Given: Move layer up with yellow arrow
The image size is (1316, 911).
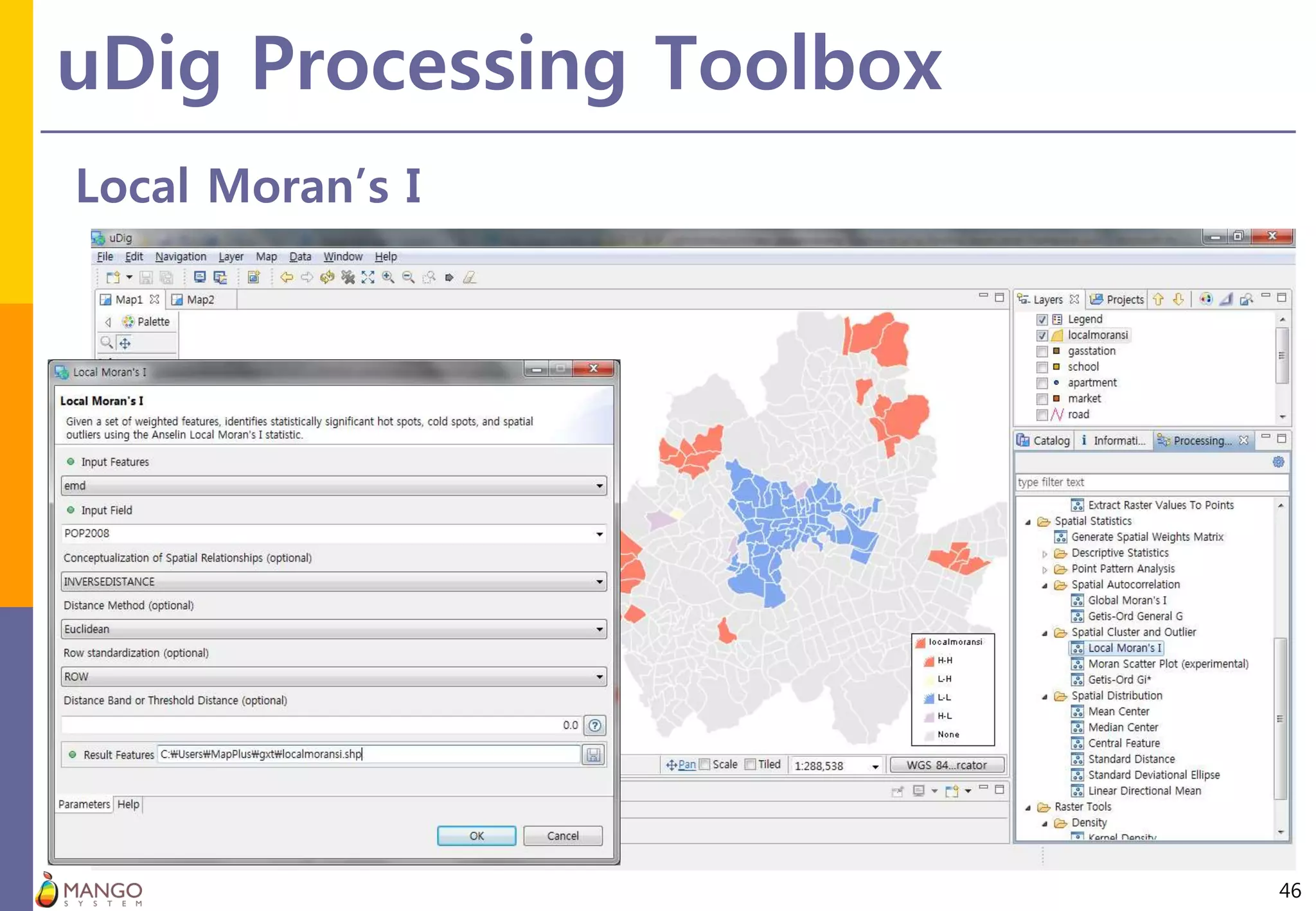Looking at the screenshot, I should (x=1158, y=299).
